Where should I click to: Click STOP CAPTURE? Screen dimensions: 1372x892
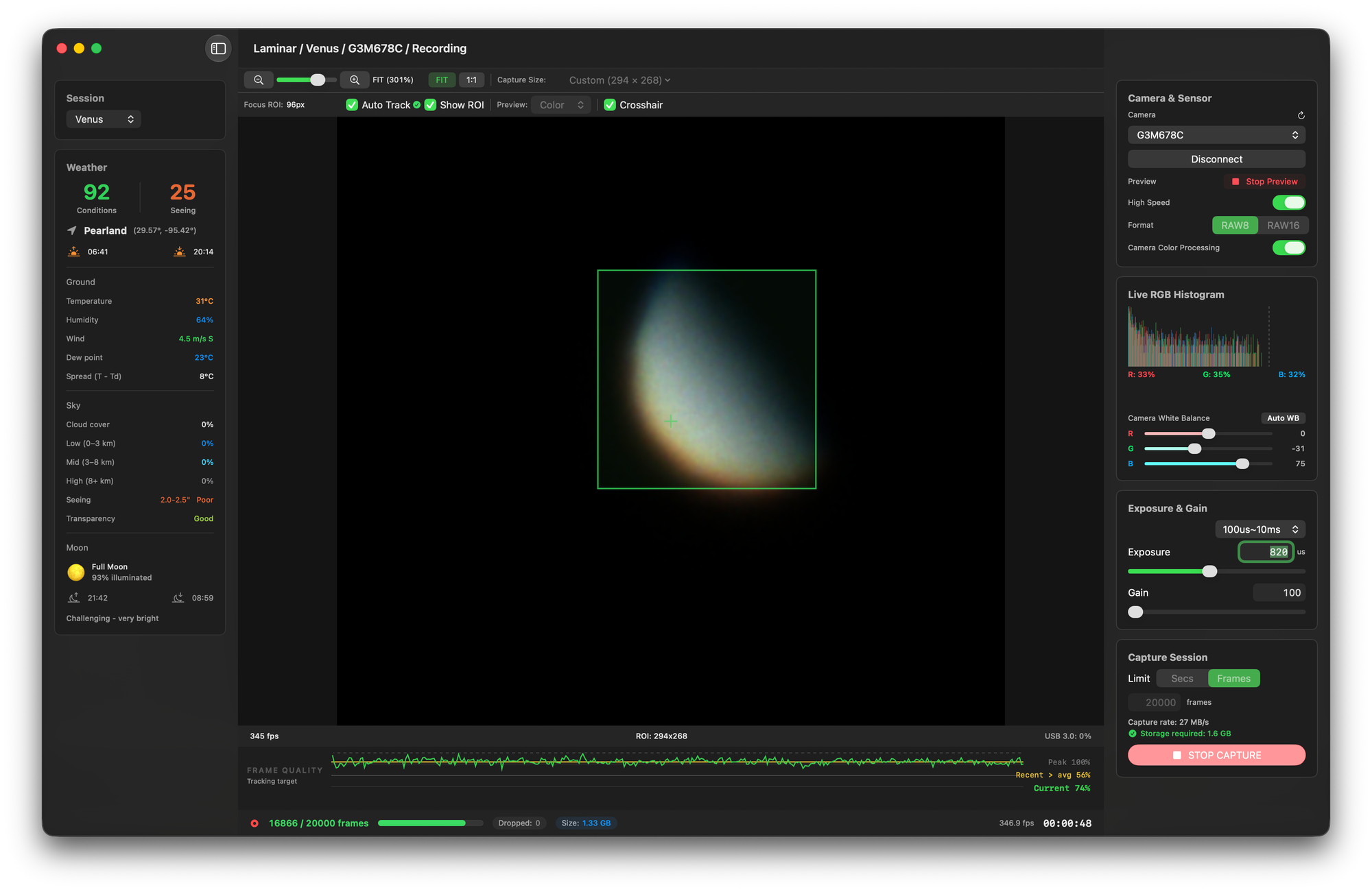coord(1216,756)
